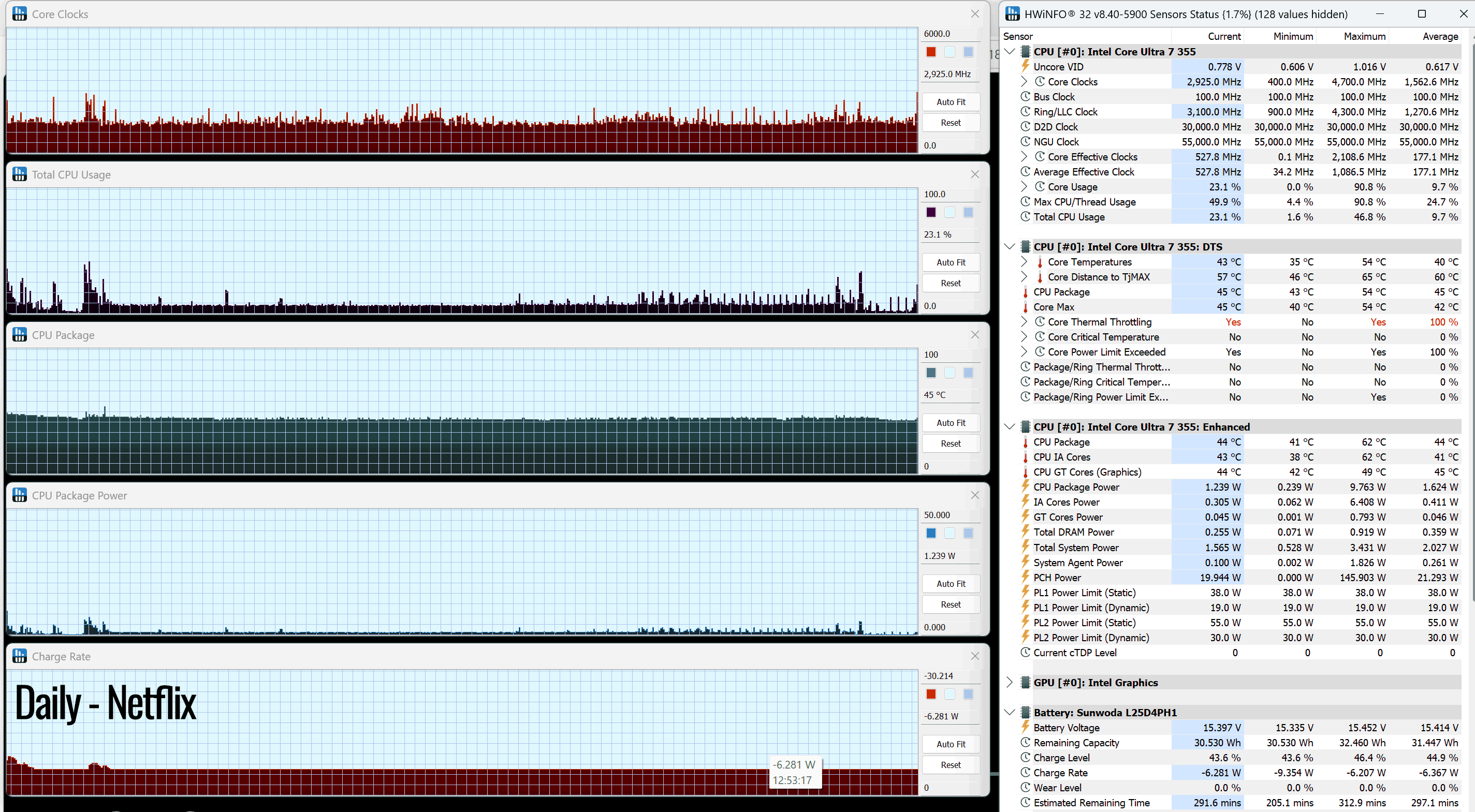
Task: Click the Battery Voltage lightning icon
Action: (x=1026, y=727)
